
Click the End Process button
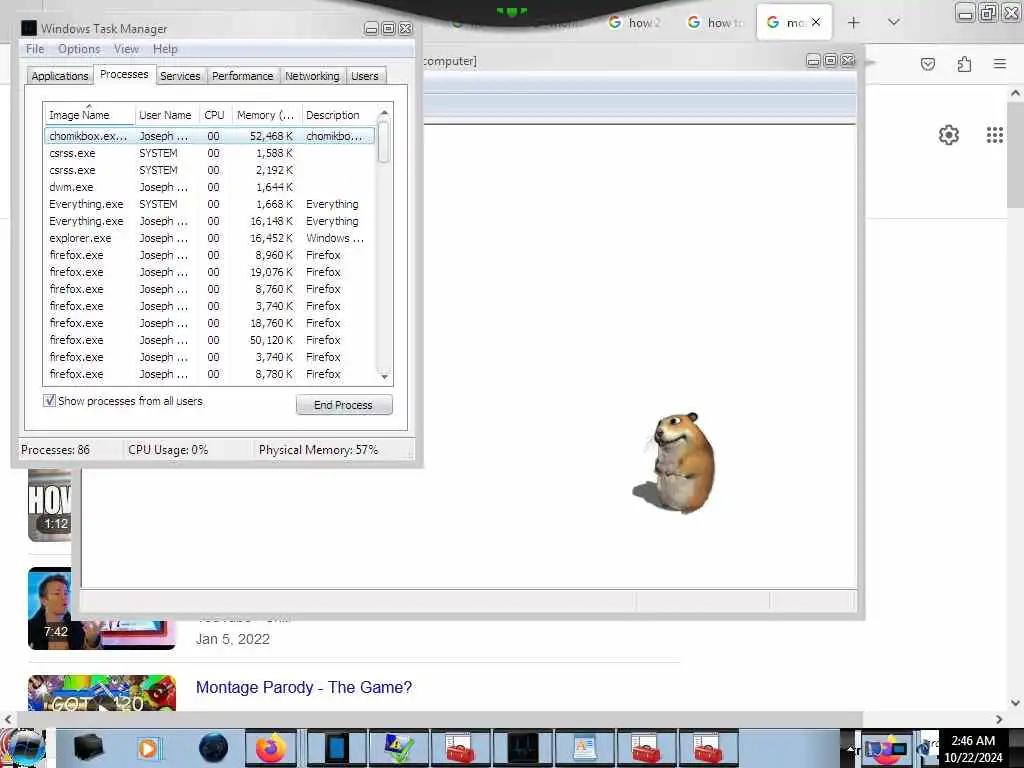pyautogui.click(x=344, y=405)
